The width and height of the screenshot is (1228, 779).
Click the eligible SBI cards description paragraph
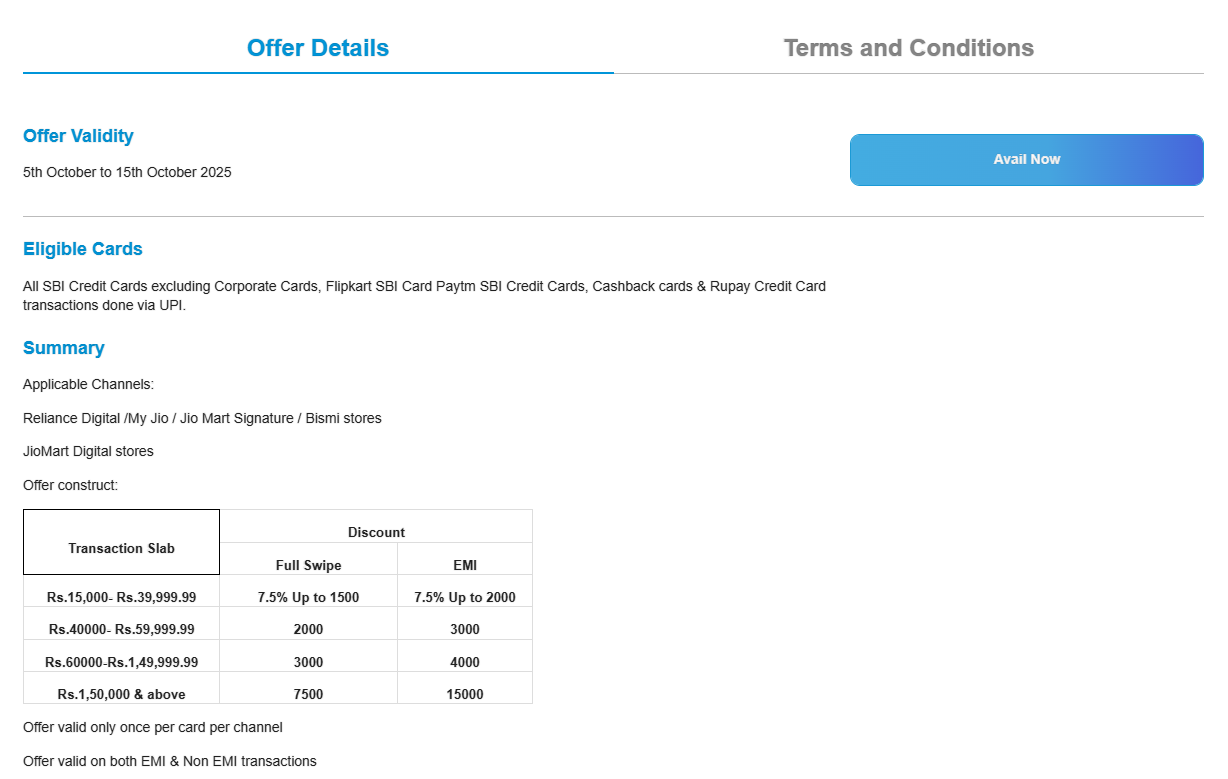pyautogui.click(x=424, y=296)
